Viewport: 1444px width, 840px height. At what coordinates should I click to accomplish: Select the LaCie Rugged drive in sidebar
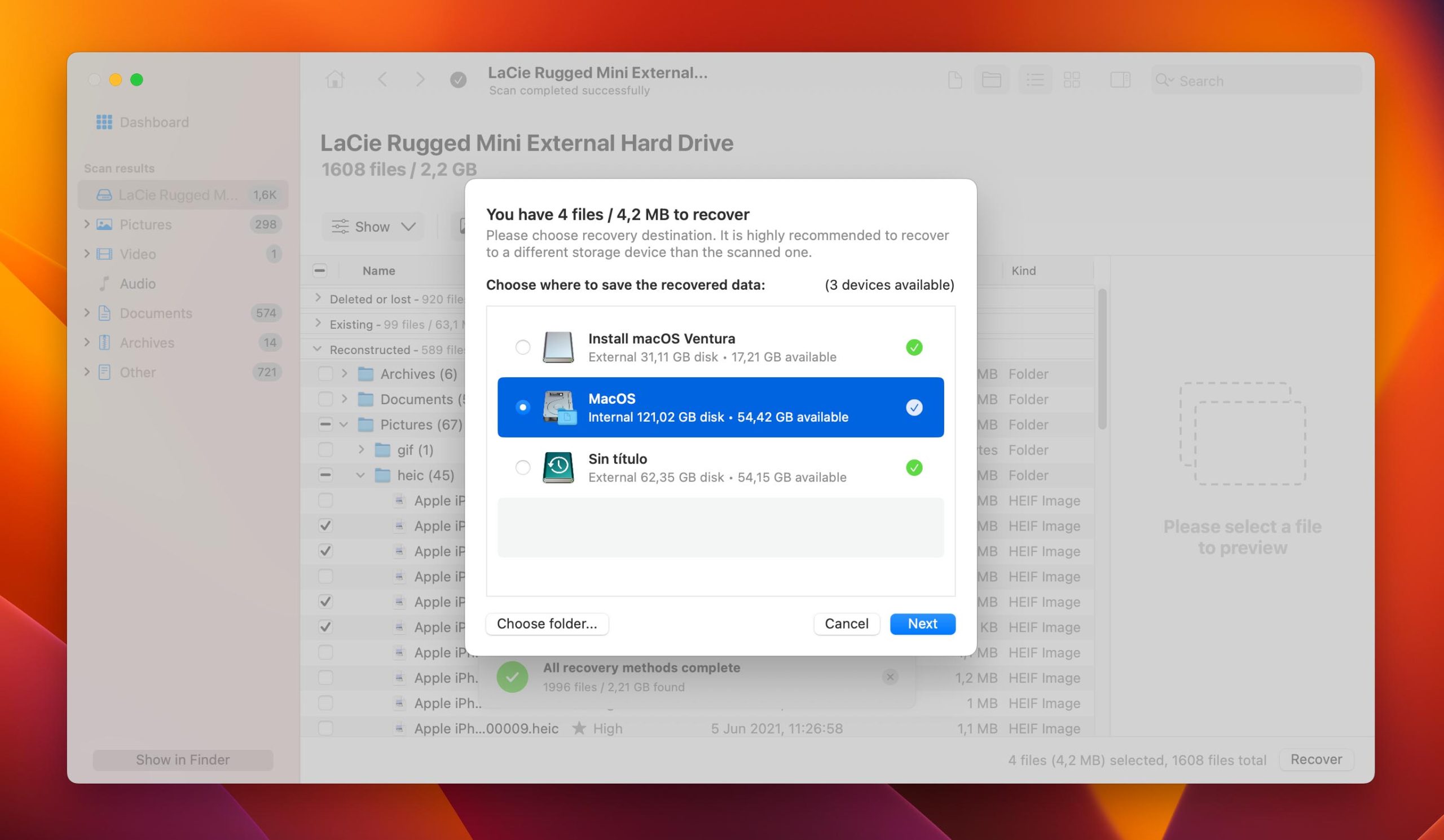pos(183,194)
